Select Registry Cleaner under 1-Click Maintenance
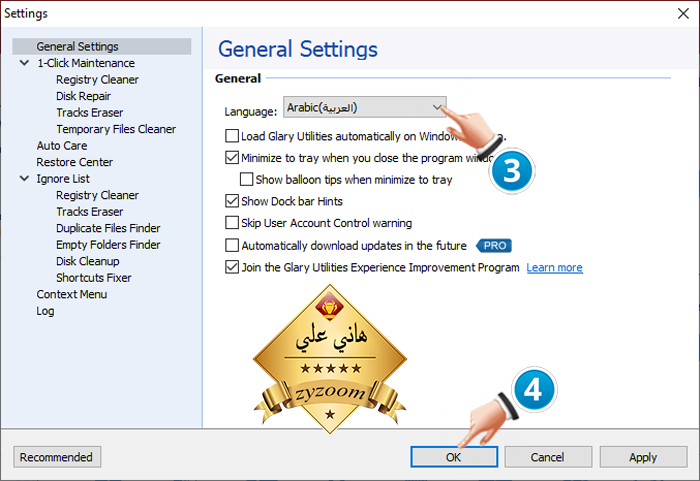This screenshot has height=481, width=700. tap(97, 79)
